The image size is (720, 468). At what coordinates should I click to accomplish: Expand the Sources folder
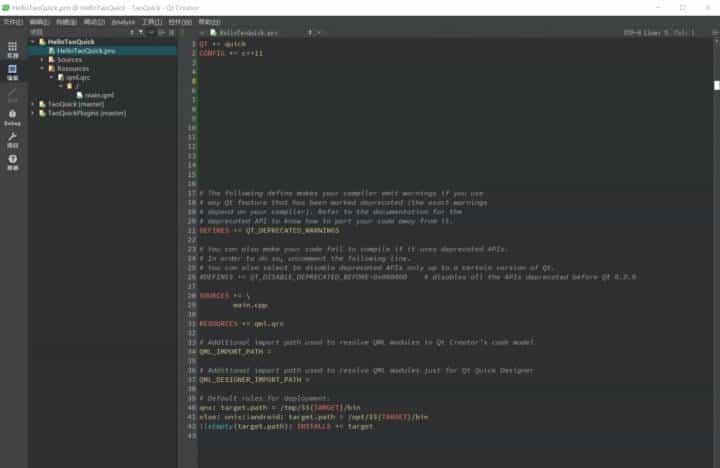click(x=42, y=60)
